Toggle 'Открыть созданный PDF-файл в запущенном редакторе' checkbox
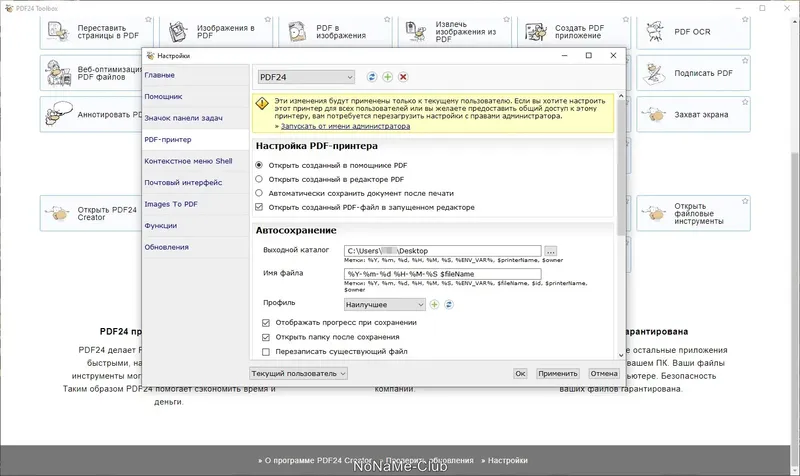The height and width of the screenshot is (476, 800). coord(259,207)
